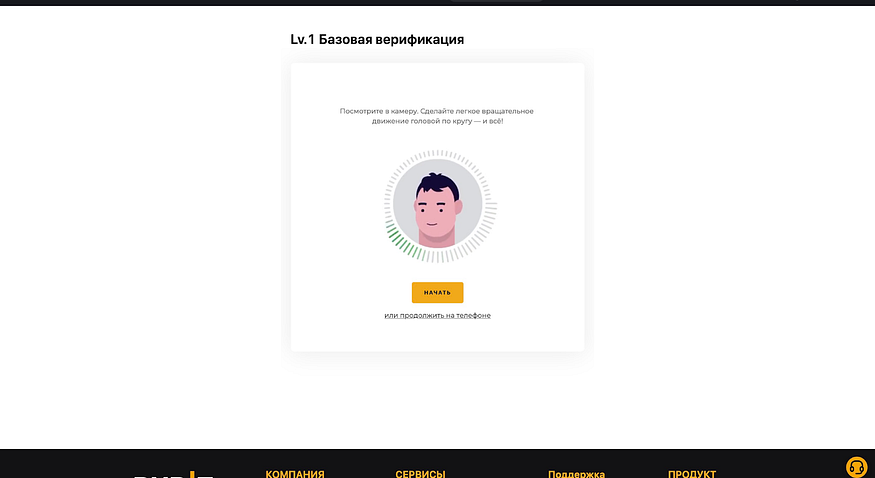The image size is (875, 478).
Task: Click the white verification card's empty lower area
Action: tap(438, 336)
